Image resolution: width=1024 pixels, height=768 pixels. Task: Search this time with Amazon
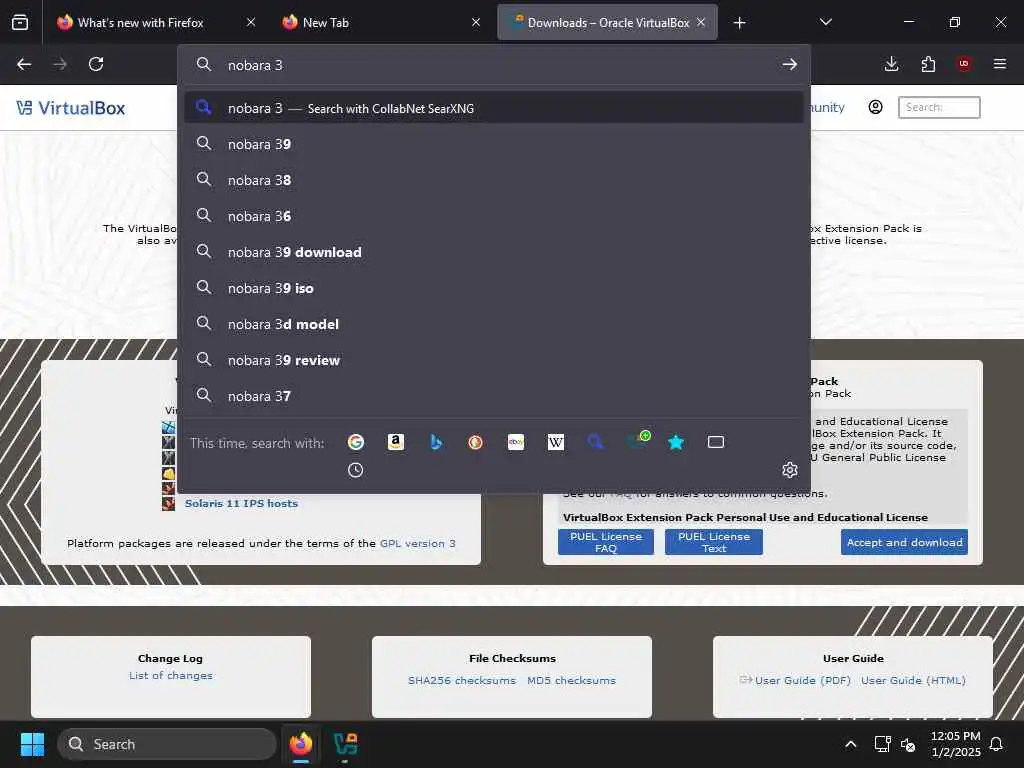[x=396, y=442]
